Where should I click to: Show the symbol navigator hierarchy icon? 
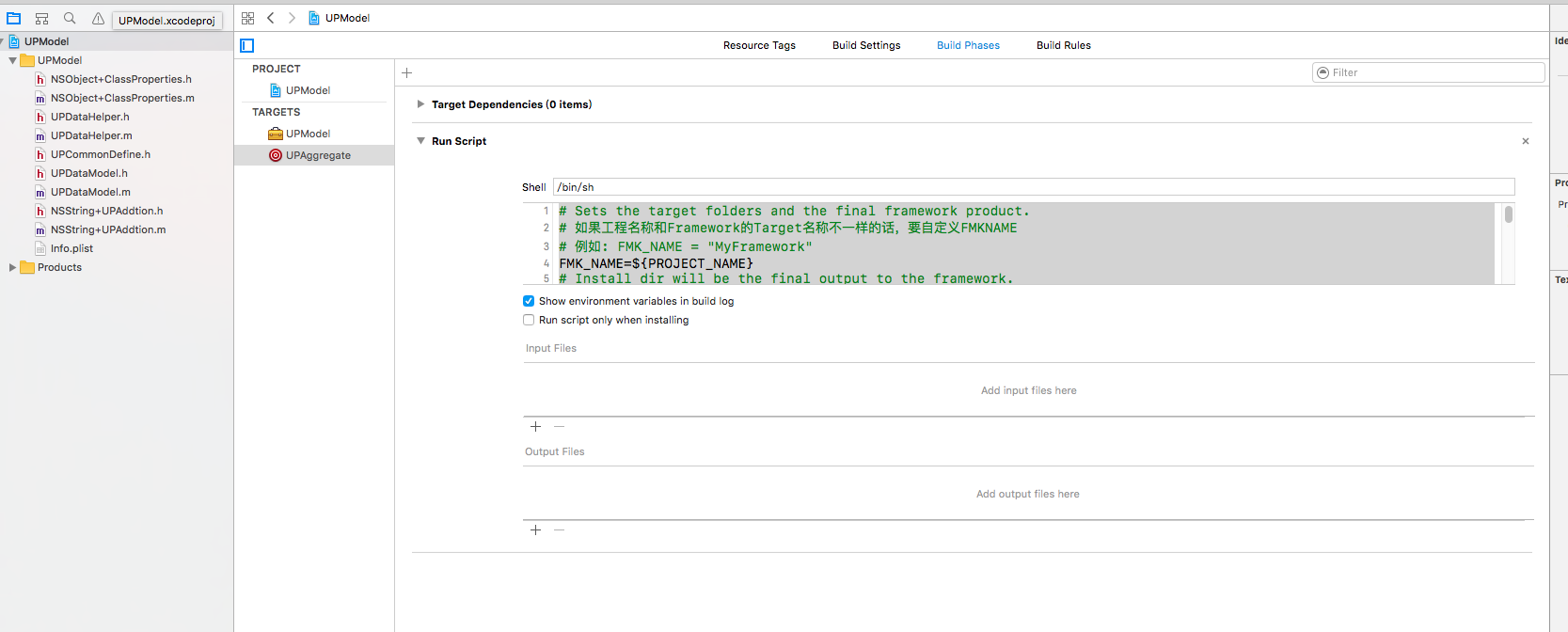click(41, 18)
